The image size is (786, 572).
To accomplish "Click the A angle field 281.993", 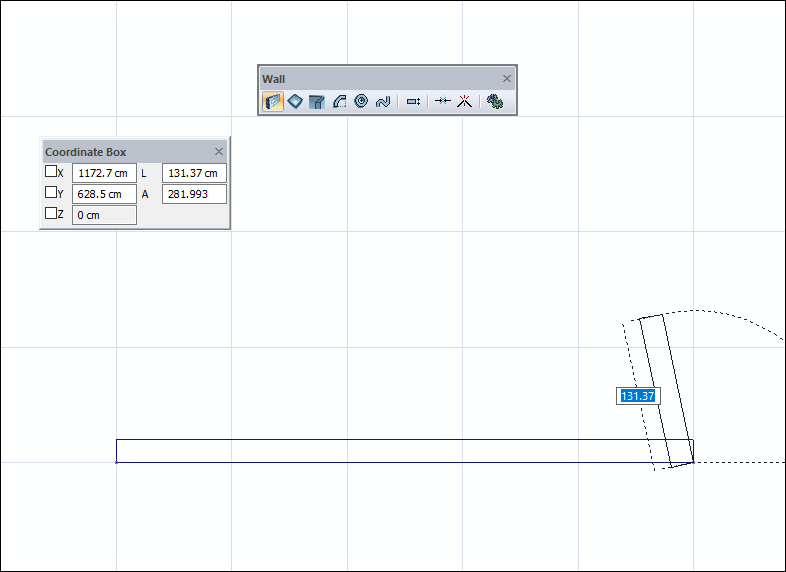I will point(194,194).
